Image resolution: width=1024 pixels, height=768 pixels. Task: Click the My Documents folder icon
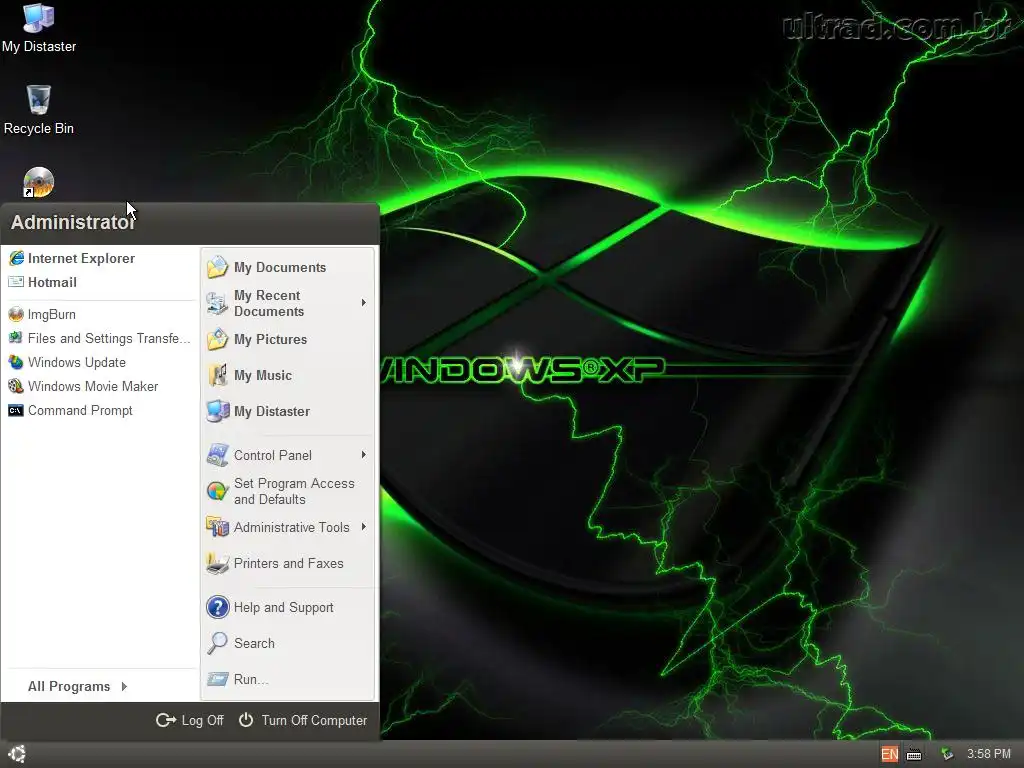click(217, 267)
